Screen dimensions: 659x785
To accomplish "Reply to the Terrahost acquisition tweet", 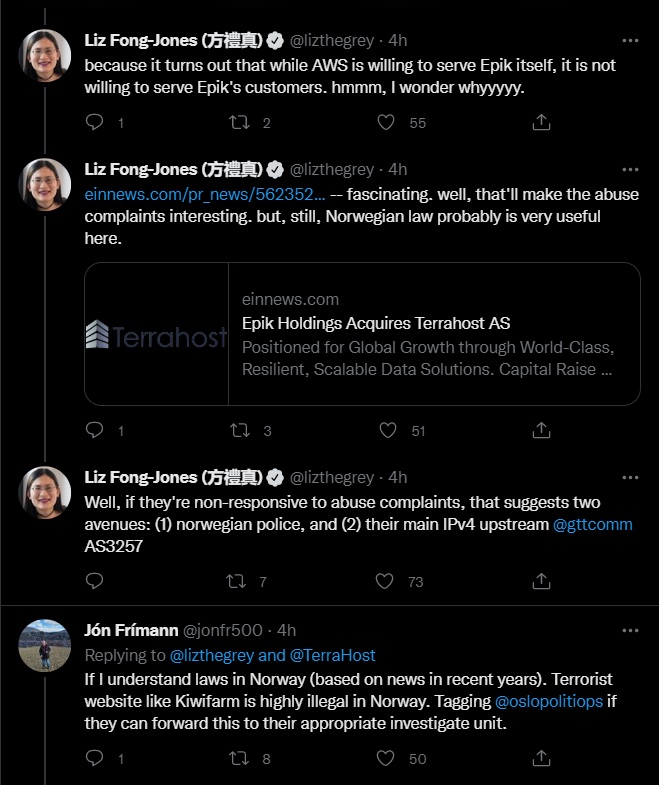I will (x=95, y=430).
